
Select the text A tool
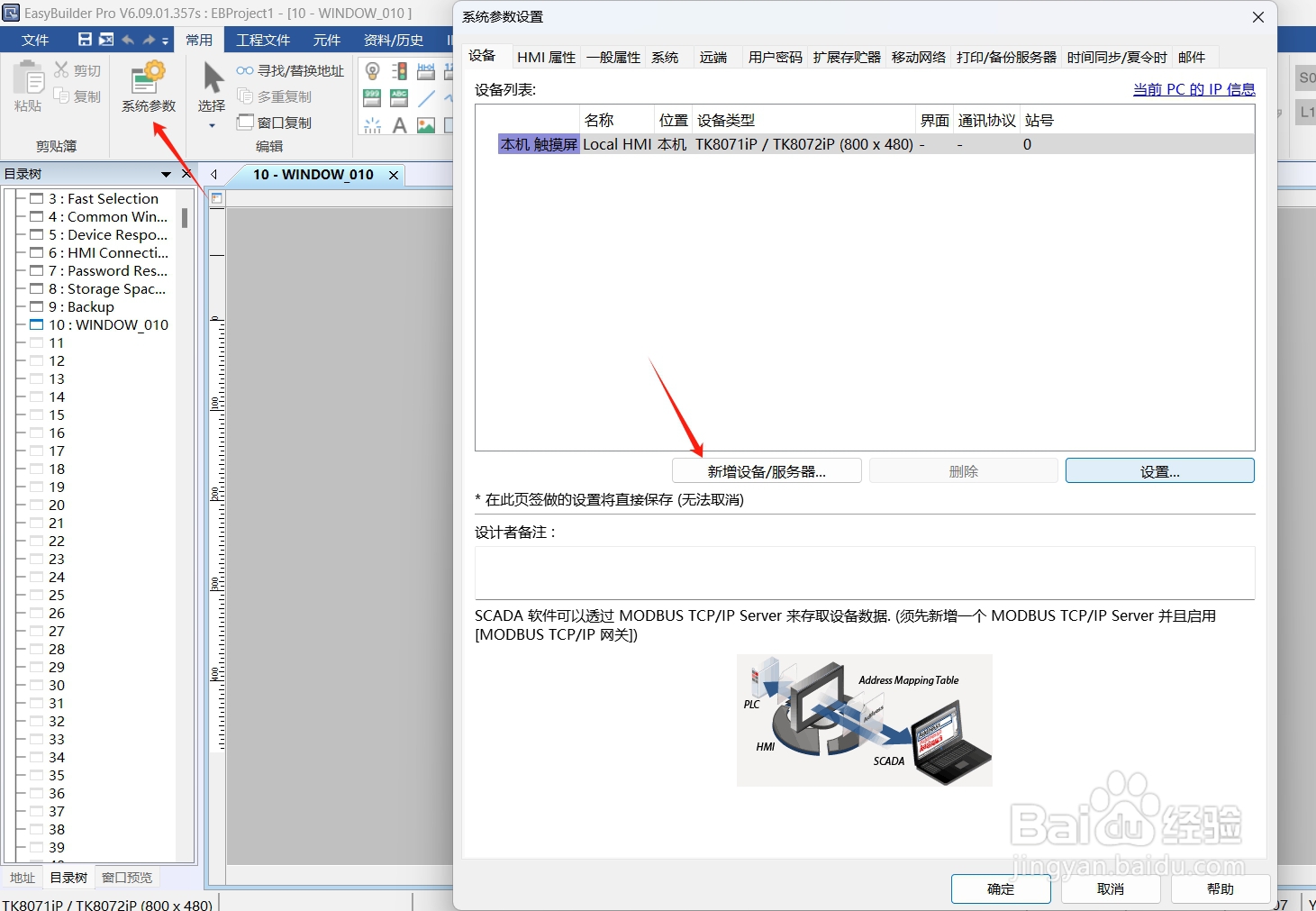[400, 125]
